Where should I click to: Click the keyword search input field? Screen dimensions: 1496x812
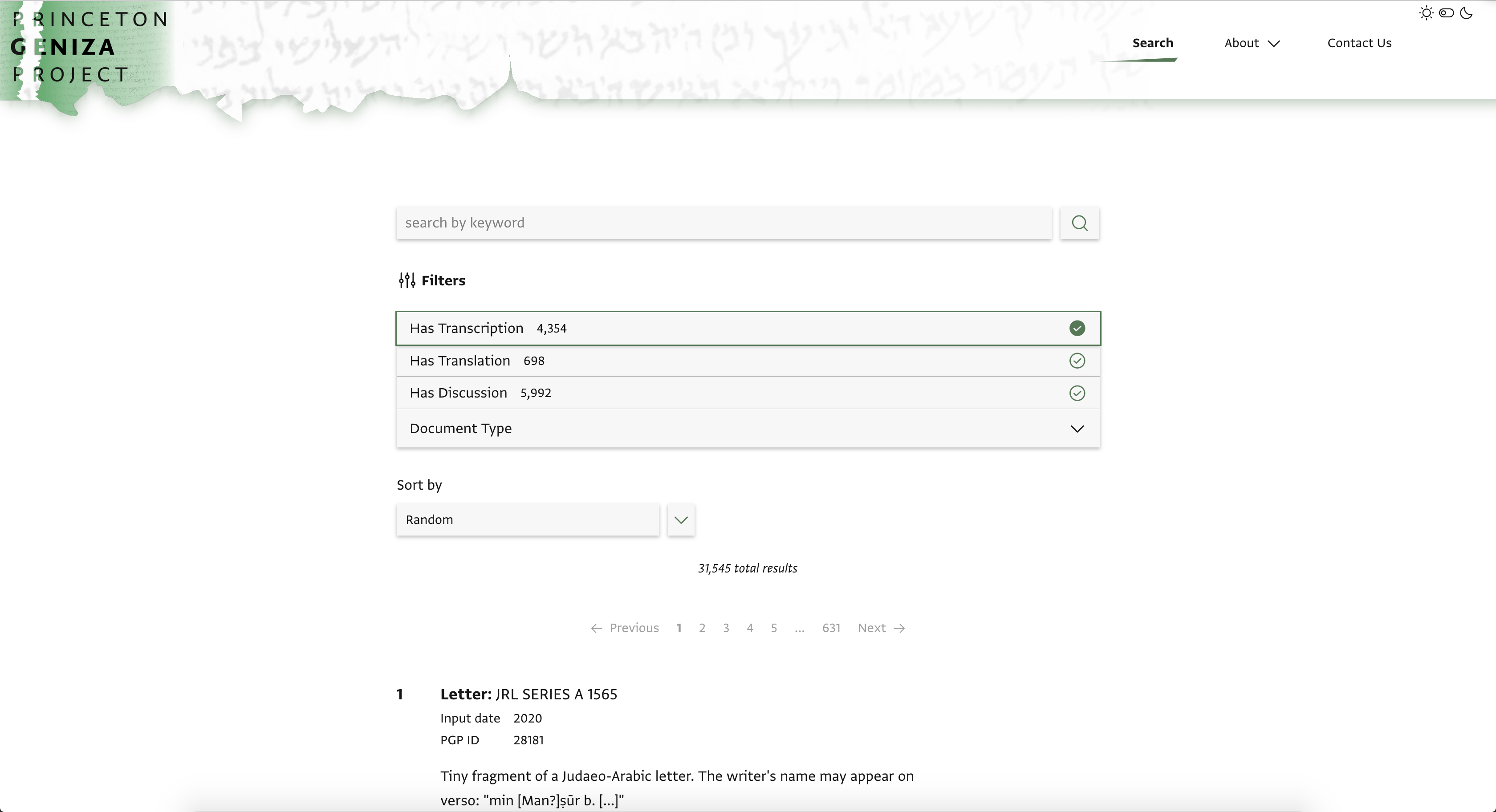[723, 222]
